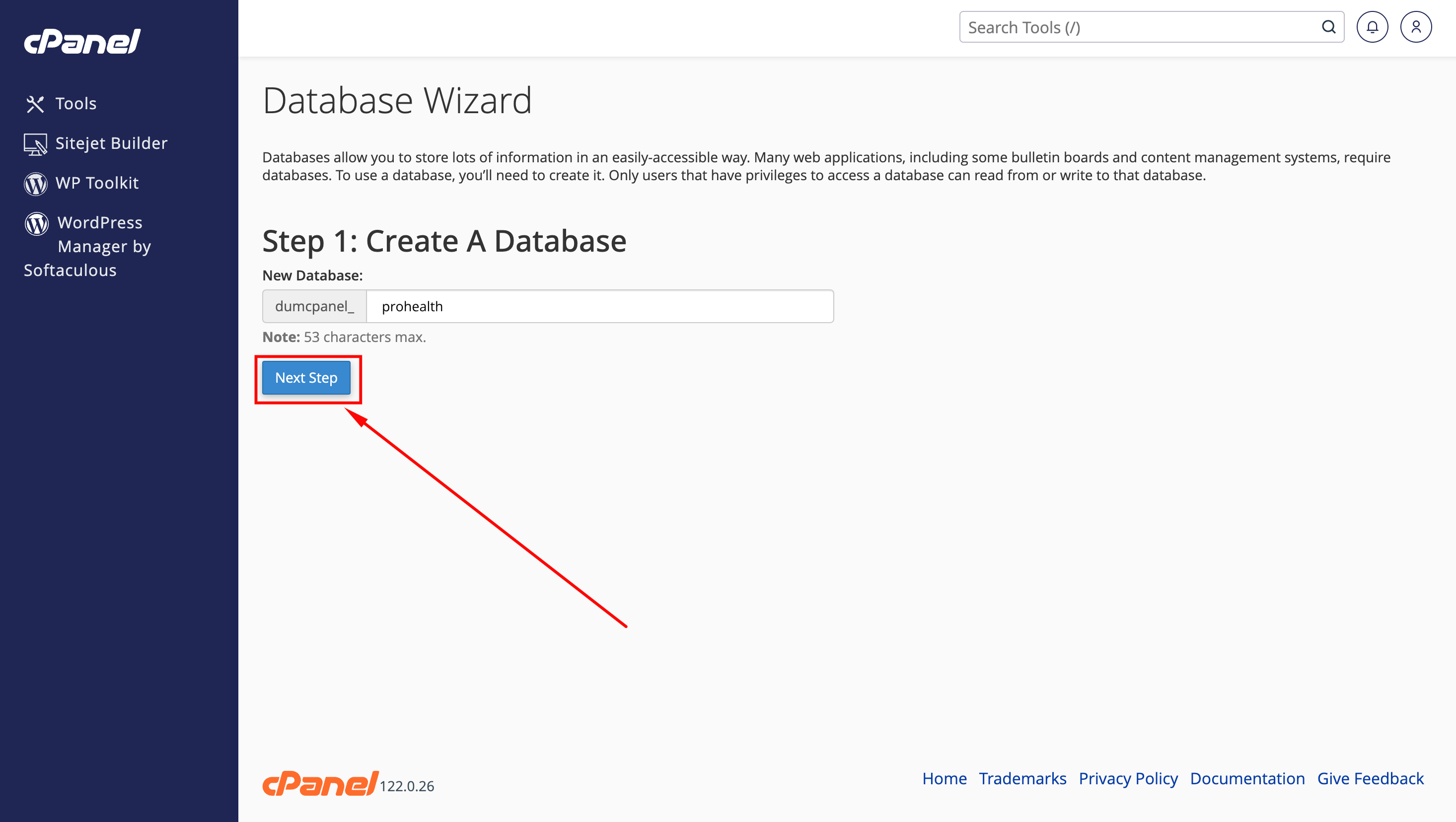
Task: Click WordPress Manager by Softaculous icon
Action: click(x=37, y=224)
